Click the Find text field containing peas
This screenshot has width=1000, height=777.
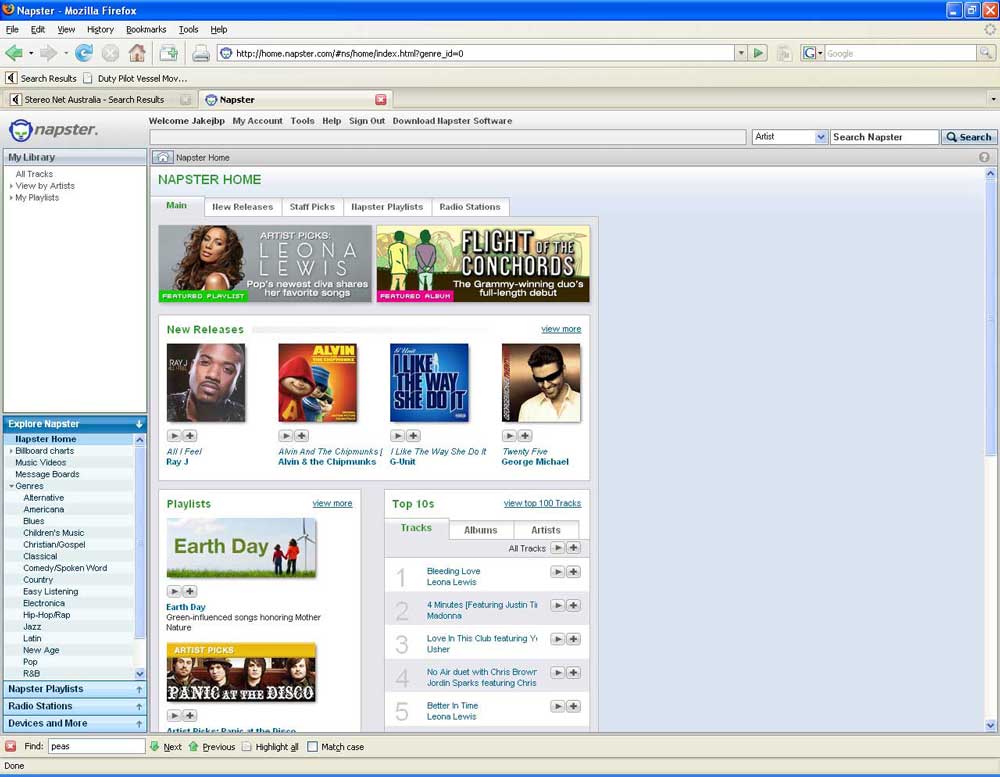click(97, 746)
